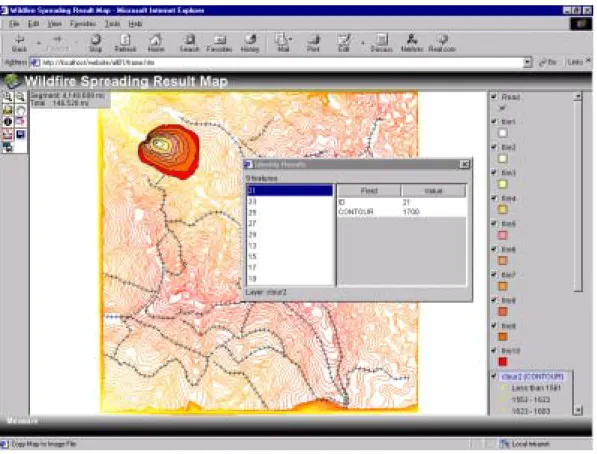Click the Links toolbar label
The image size is (597, 454).
(x=575, y=62)
